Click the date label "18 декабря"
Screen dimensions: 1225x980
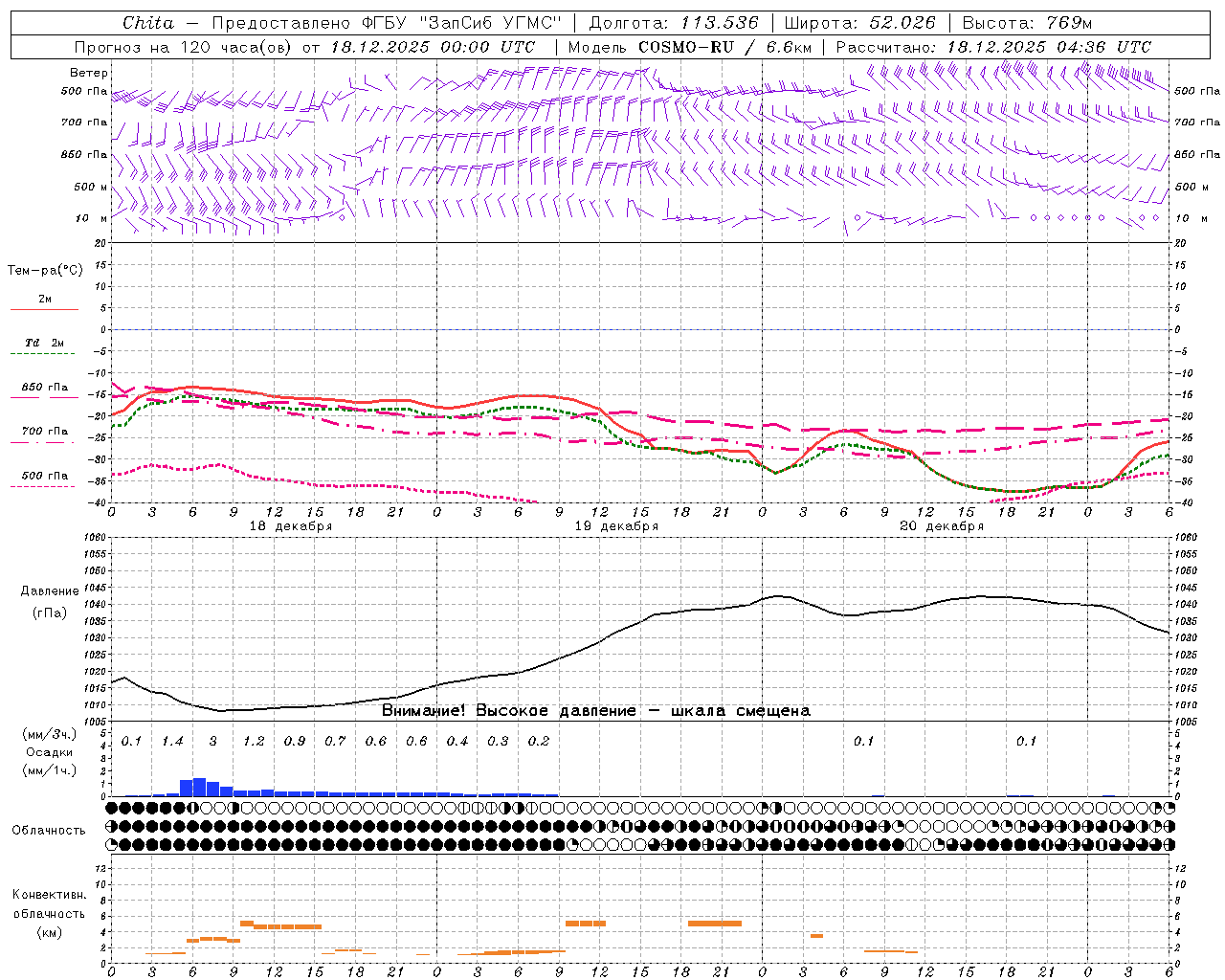[x=291, y=526]
